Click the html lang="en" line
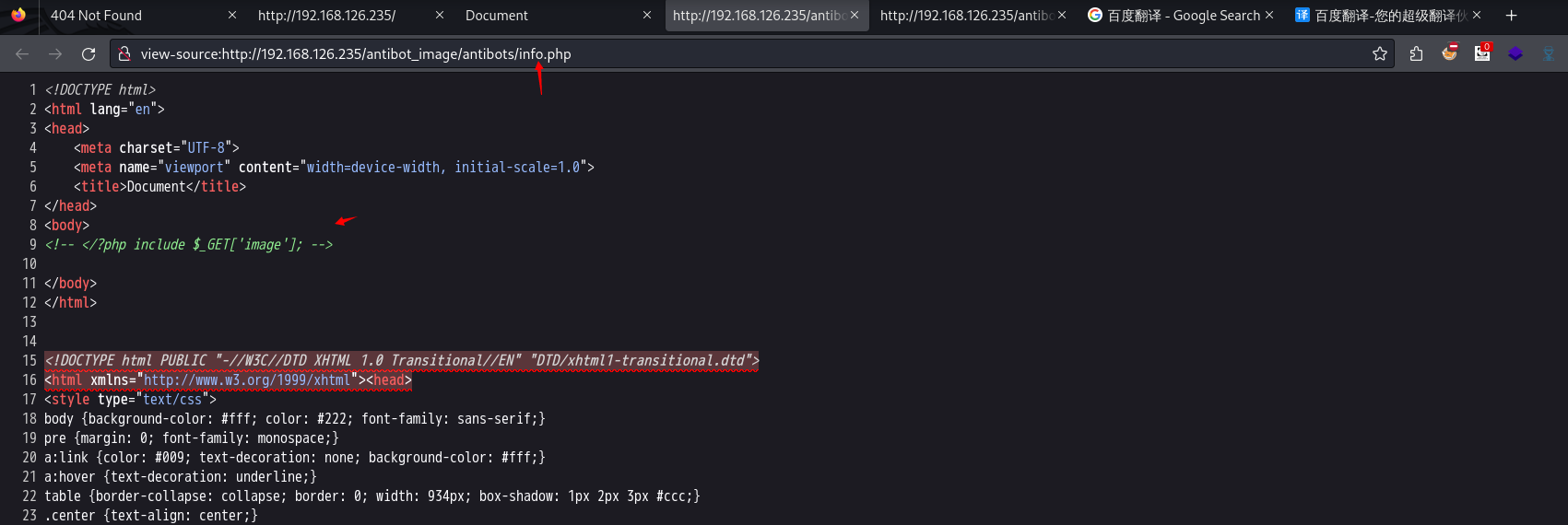Viewport: 1568px width, 525px height. [104, 110]
